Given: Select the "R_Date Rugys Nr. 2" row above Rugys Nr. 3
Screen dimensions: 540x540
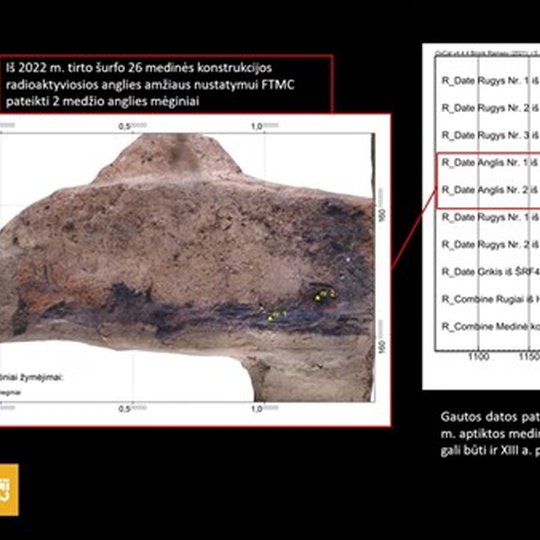Looking at the screenshot, I should tap(490, 108).
